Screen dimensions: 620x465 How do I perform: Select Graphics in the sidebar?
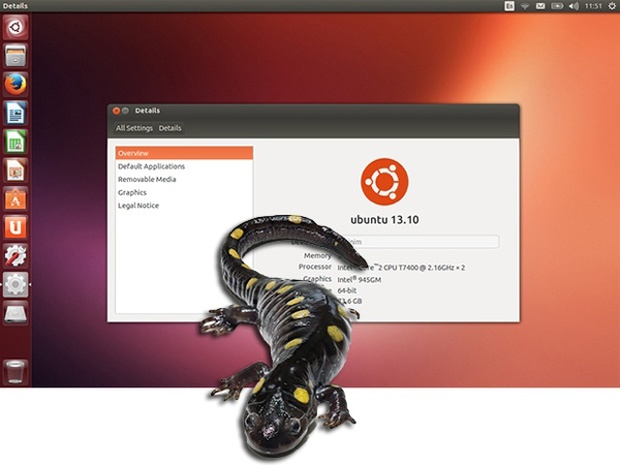(x=184, y=192)
